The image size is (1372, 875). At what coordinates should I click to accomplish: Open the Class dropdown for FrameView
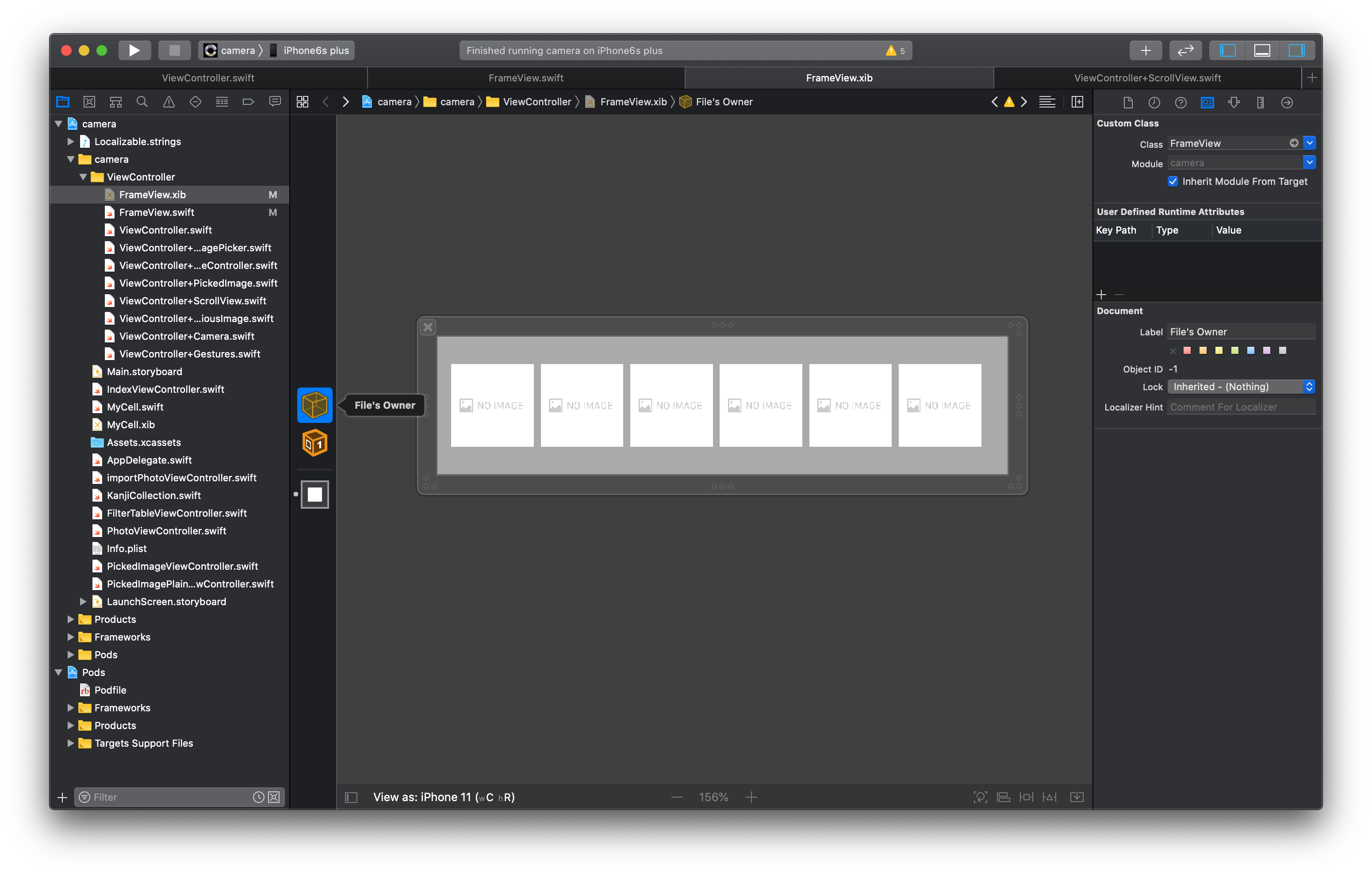click(x=1309, y=143)
